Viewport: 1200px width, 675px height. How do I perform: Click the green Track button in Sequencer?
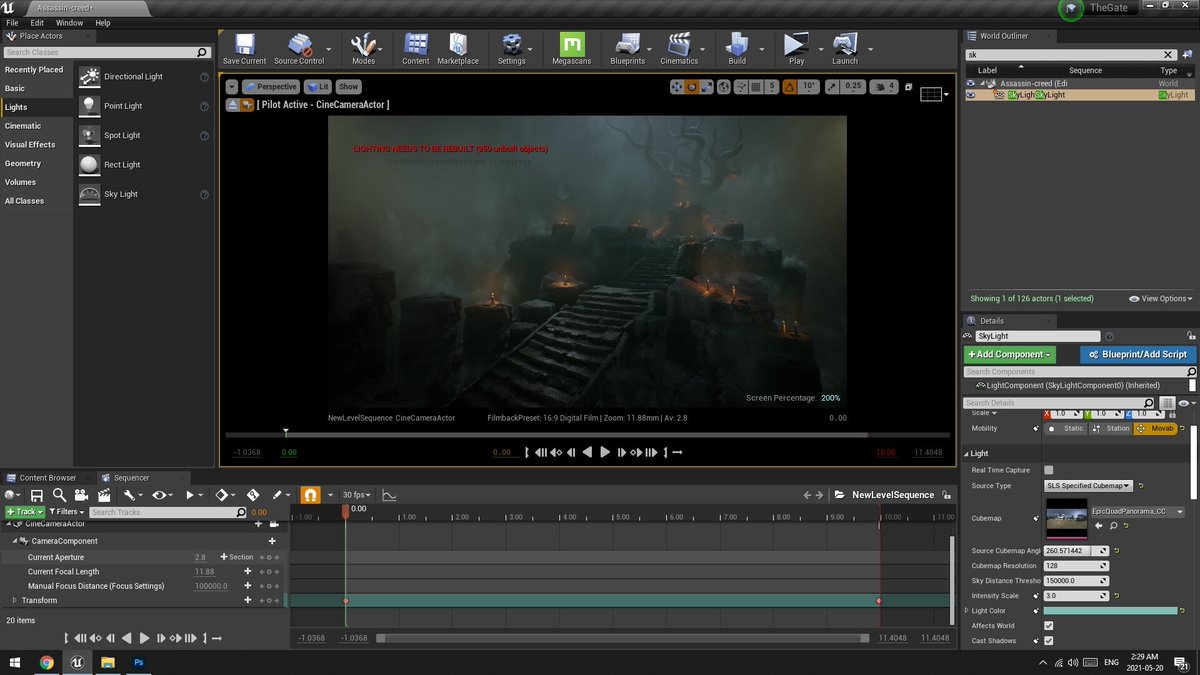coord(24,512)
